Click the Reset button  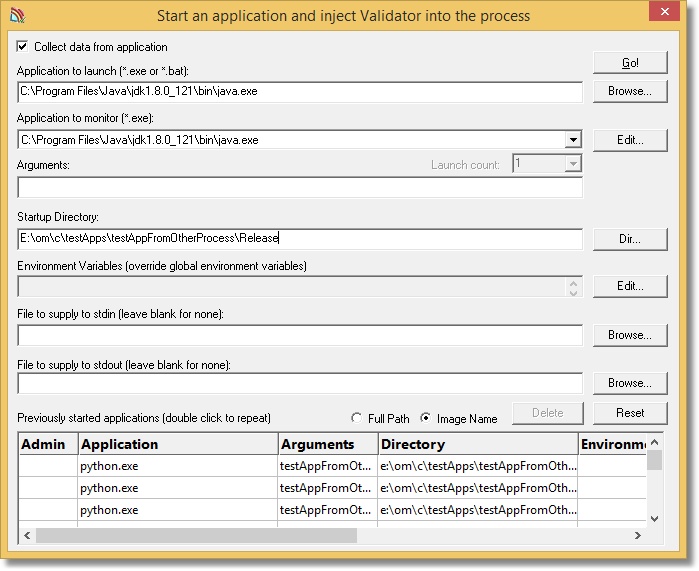pyautogui.click(x=630, y=413)
